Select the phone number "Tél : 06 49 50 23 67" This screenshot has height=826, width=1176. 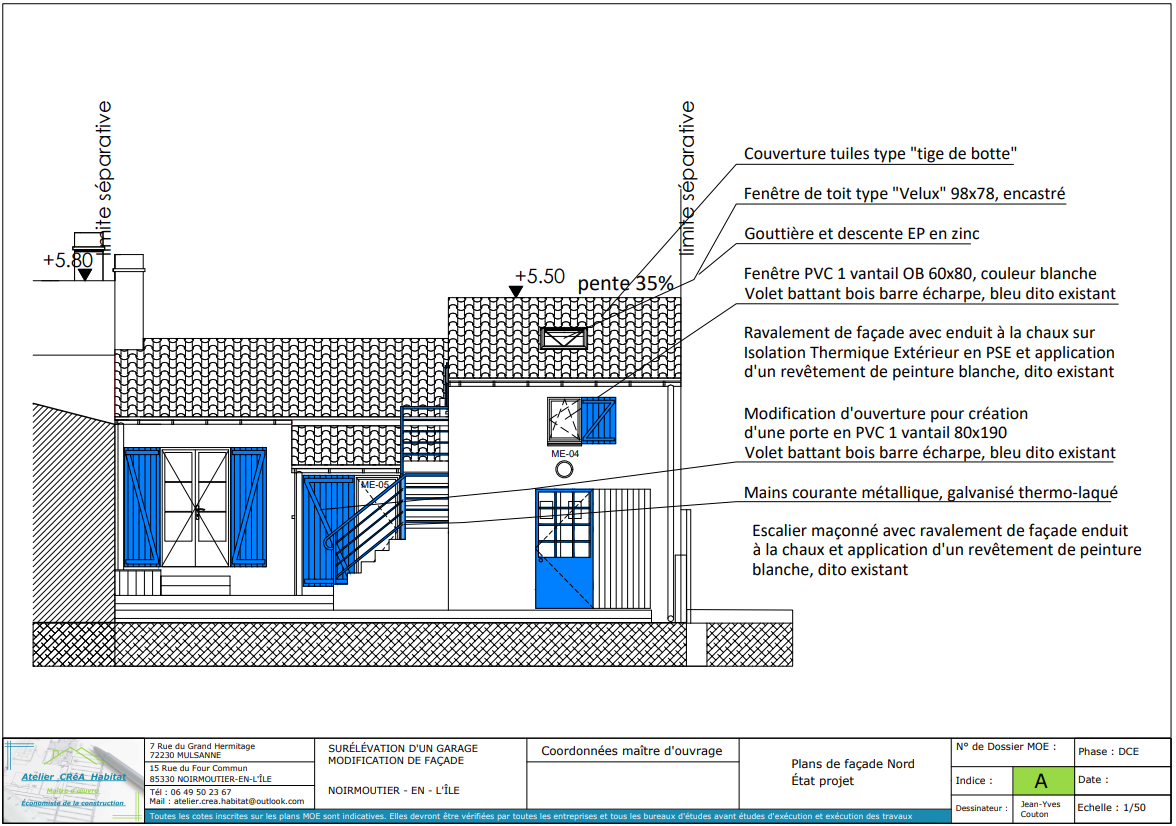point(190,791)
